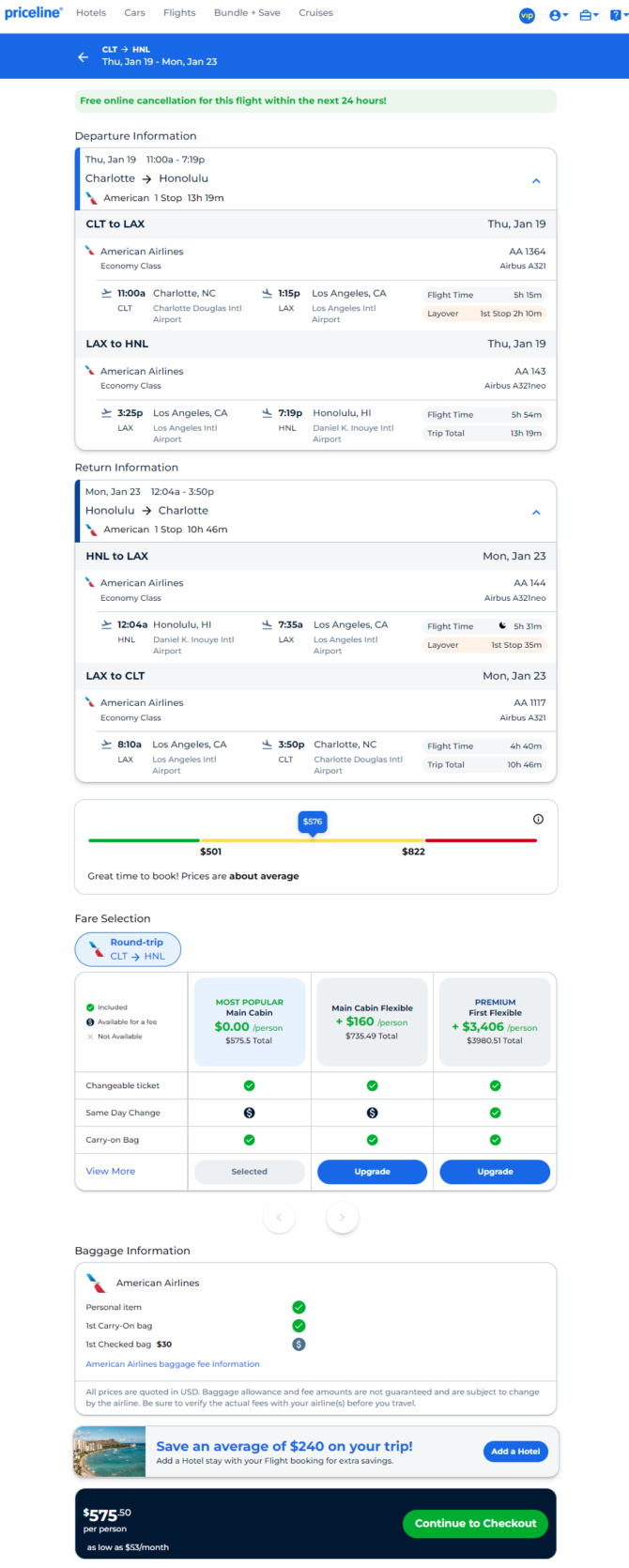Click the AA 1117 flight number

click(529, 702)
